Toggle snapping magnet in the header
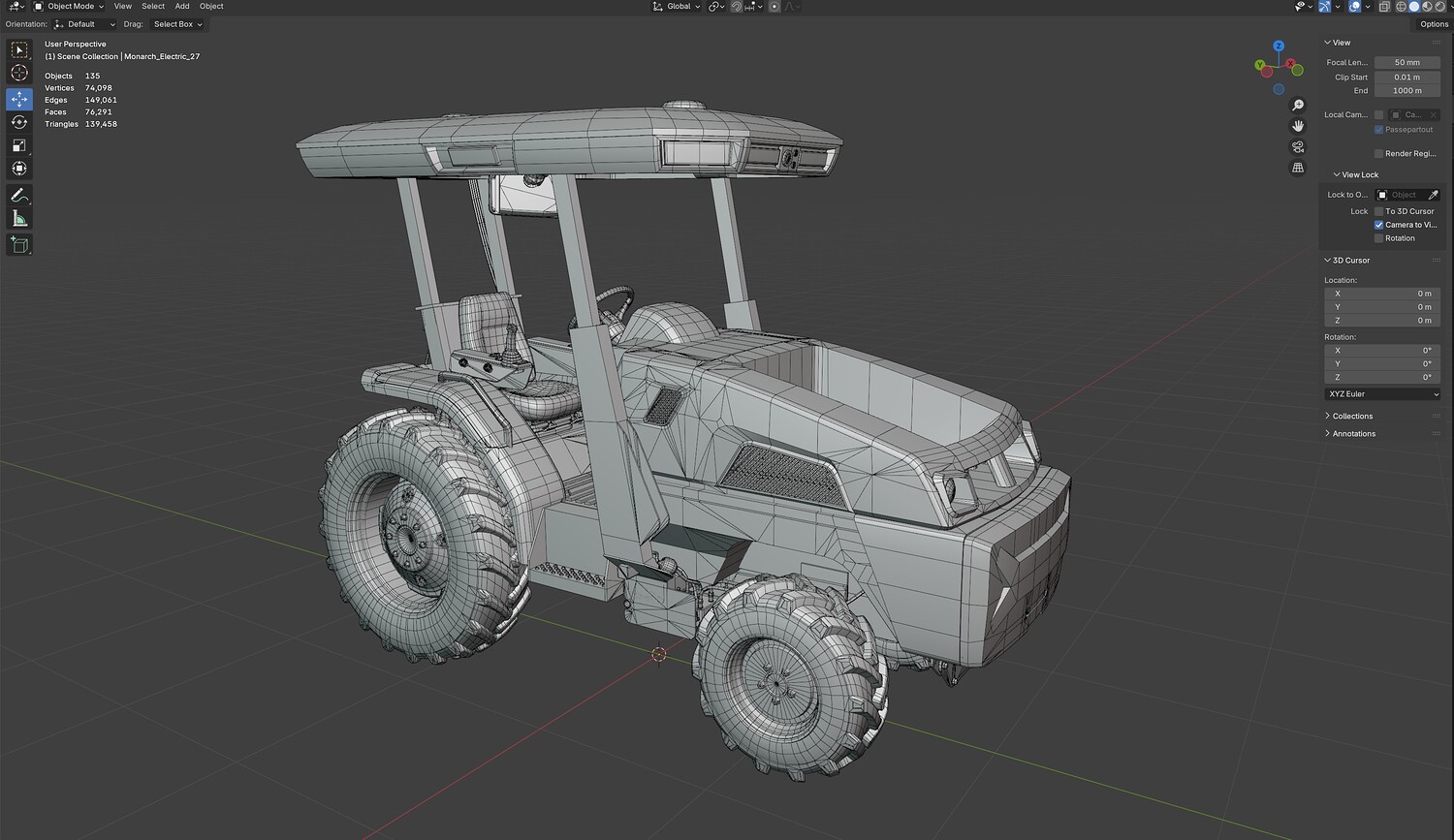The width and height of the screenshot is (1454, 840). tap(737, 7)
